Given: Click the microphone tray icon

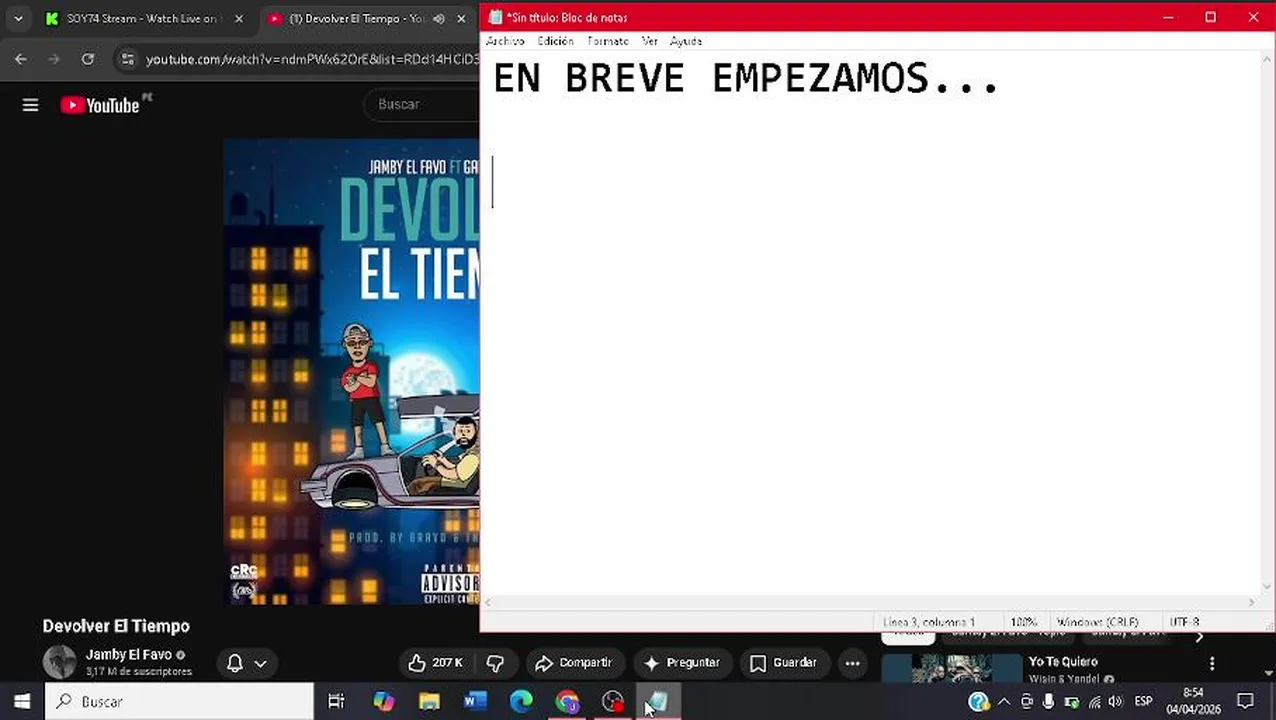Looking at the screenshot, I should pos(1048,702).
